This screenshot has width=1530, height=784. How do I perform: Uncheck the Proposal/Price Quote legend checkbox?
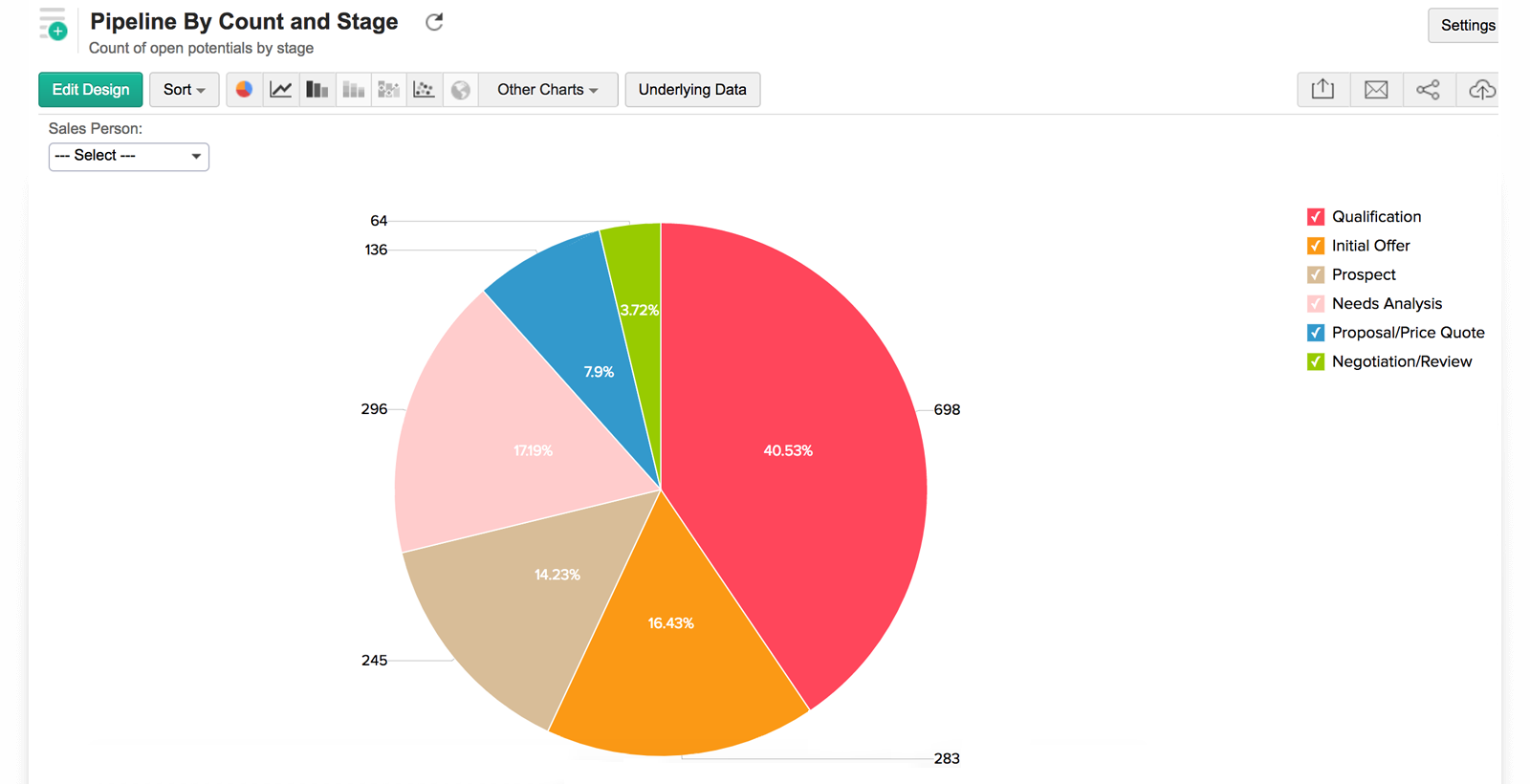coord(1316,333)
